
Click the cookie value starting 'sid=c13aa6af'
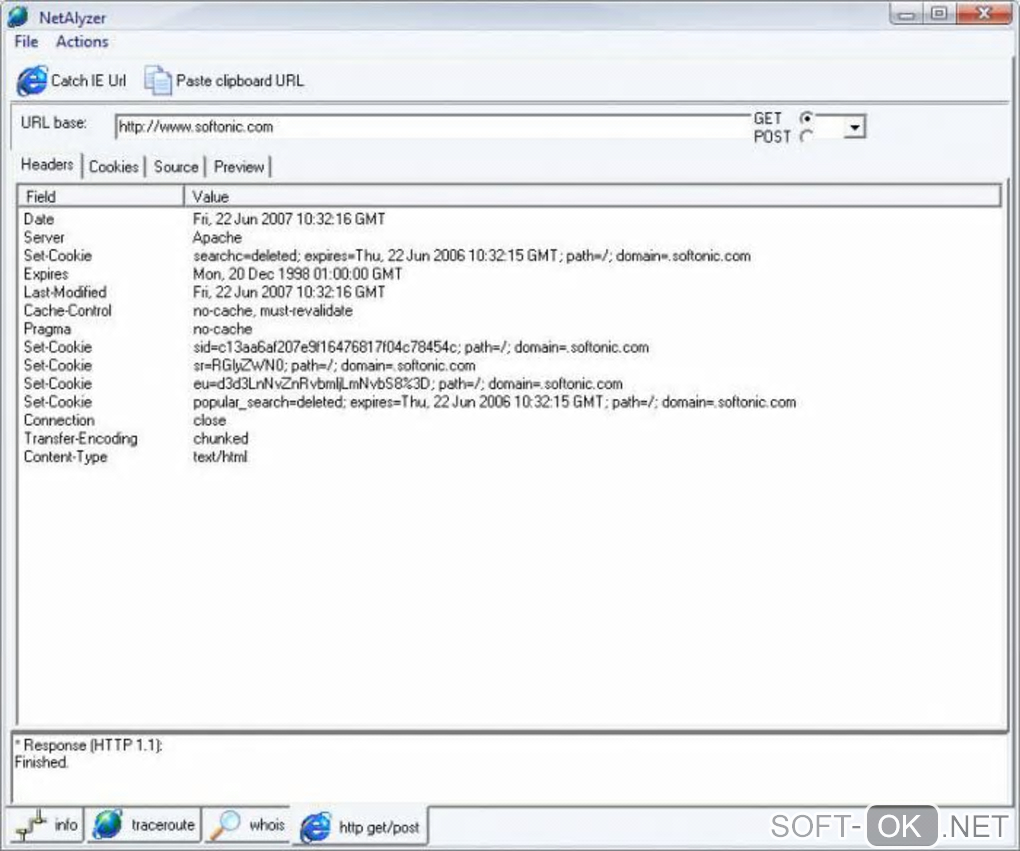pyautogui.click(x=421, y=347)
